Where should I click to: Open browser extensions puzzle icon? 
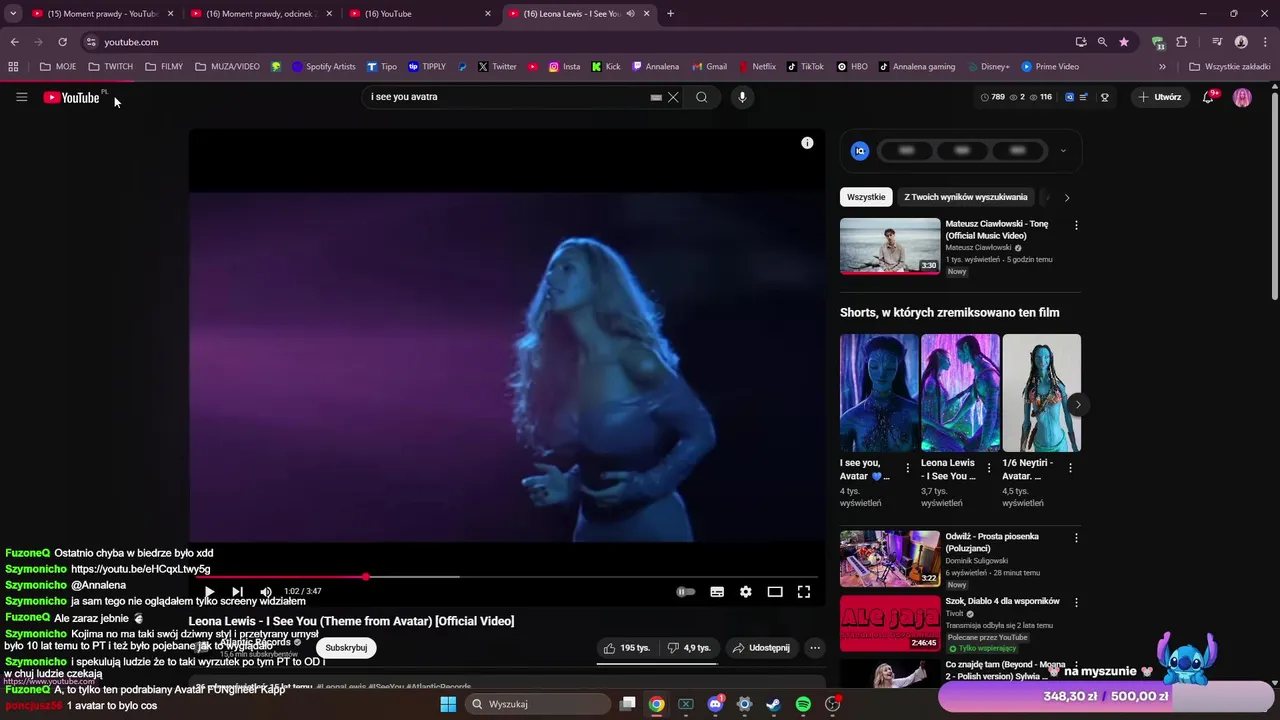[1182, 42]
